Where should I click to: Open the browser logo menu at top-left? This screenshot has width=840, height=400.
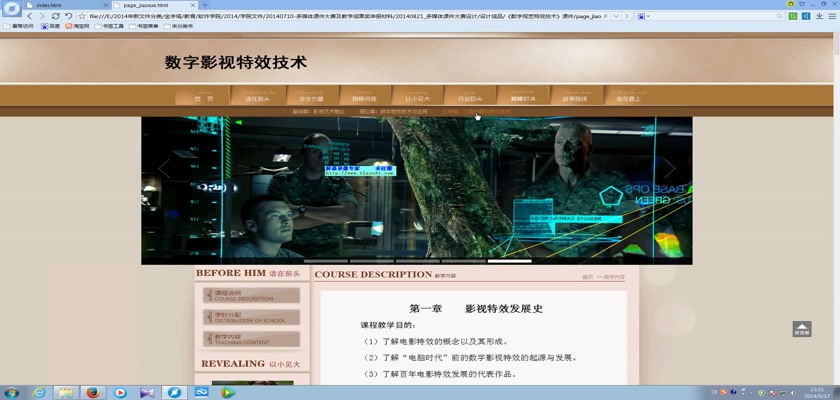(11, 8)
